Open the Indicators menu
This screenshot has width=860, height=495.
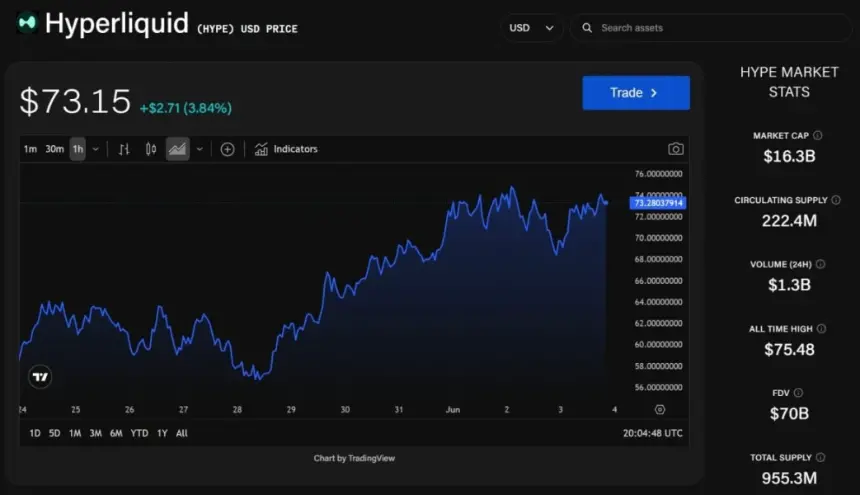pyautogui.click(x=286, y=149)
